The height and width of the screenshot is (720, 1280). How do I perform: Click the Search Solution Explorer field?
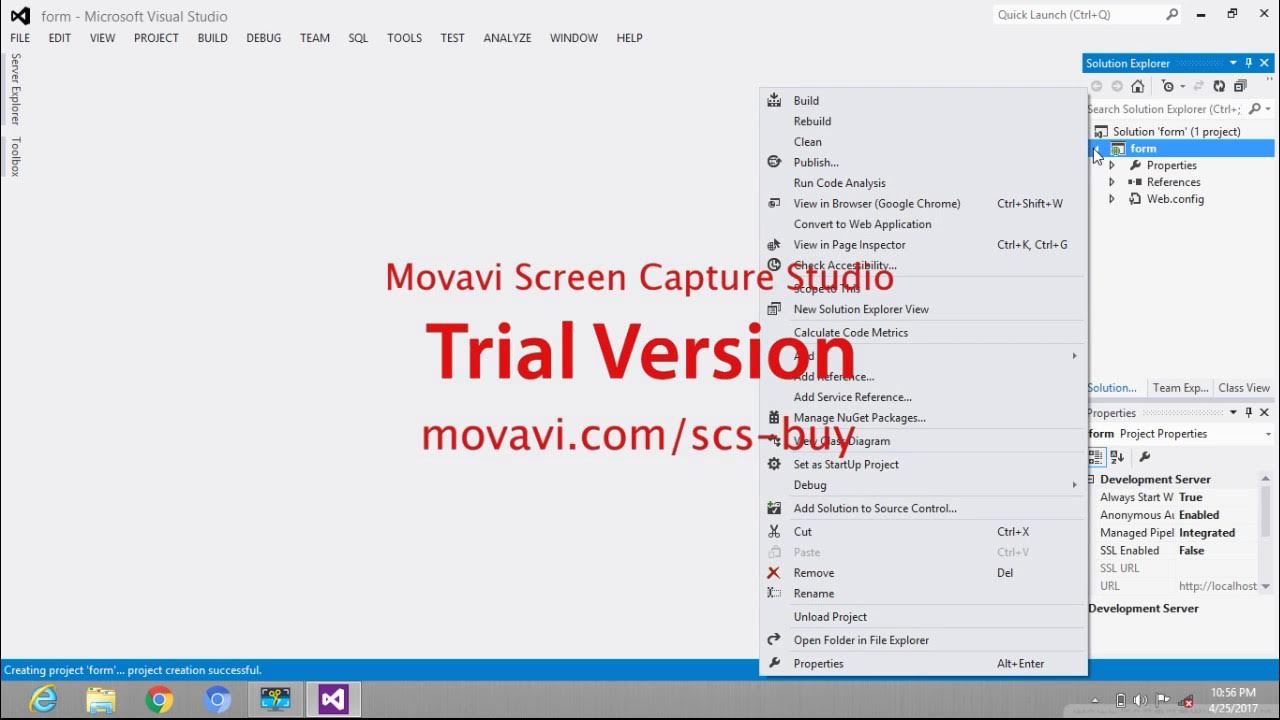pos(1165,109)
